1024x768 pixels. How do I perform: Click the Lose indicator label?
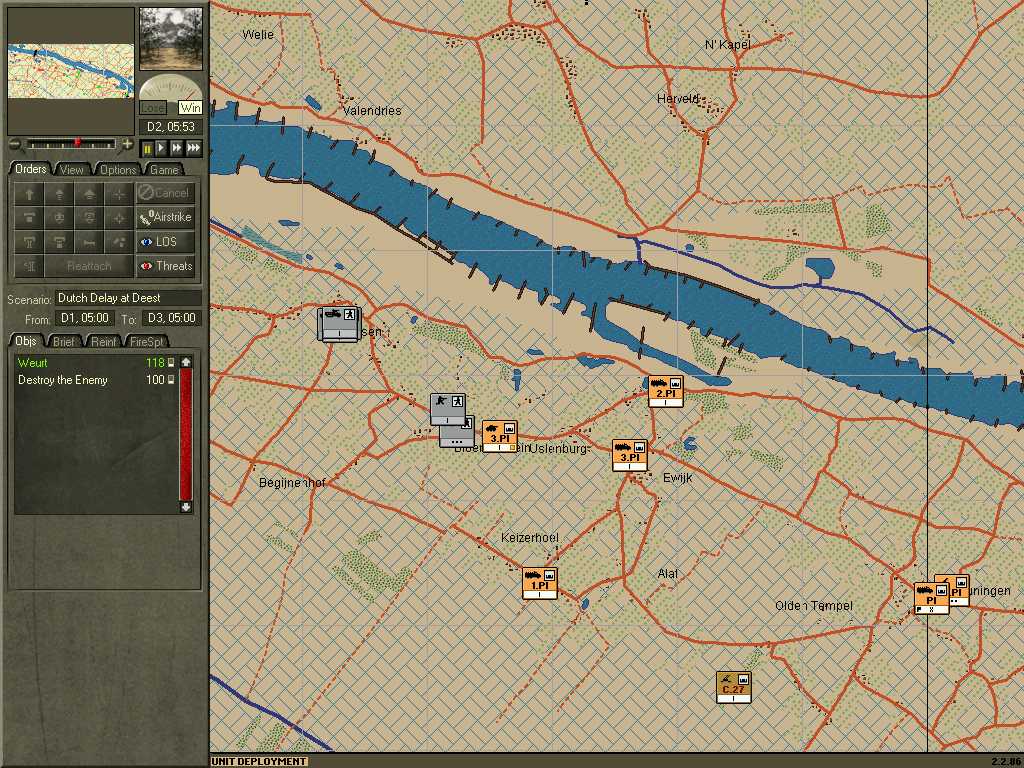(x=152, y=108)
